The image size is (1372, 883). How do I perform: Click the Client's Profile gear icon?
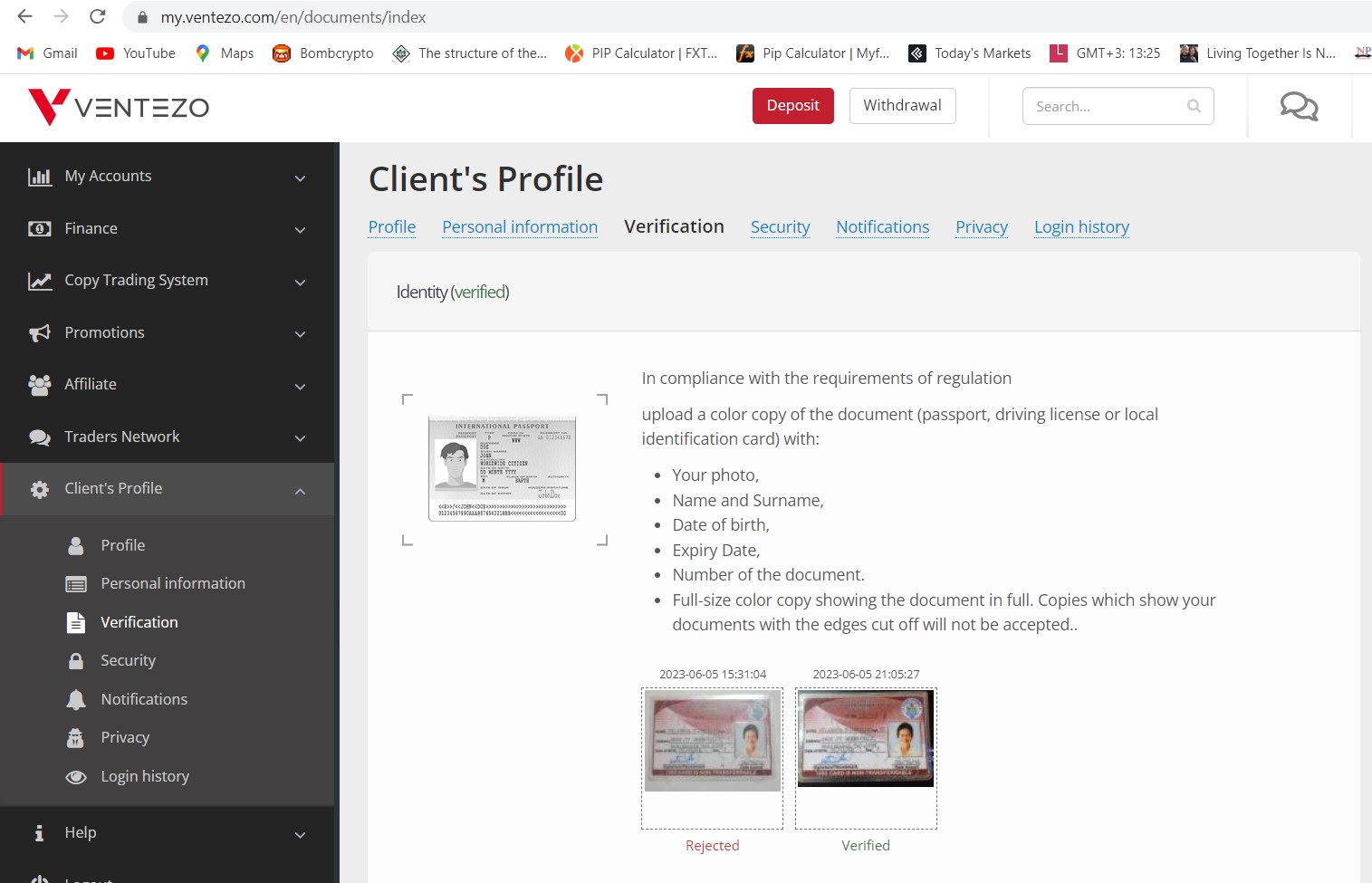coord(40,489)
